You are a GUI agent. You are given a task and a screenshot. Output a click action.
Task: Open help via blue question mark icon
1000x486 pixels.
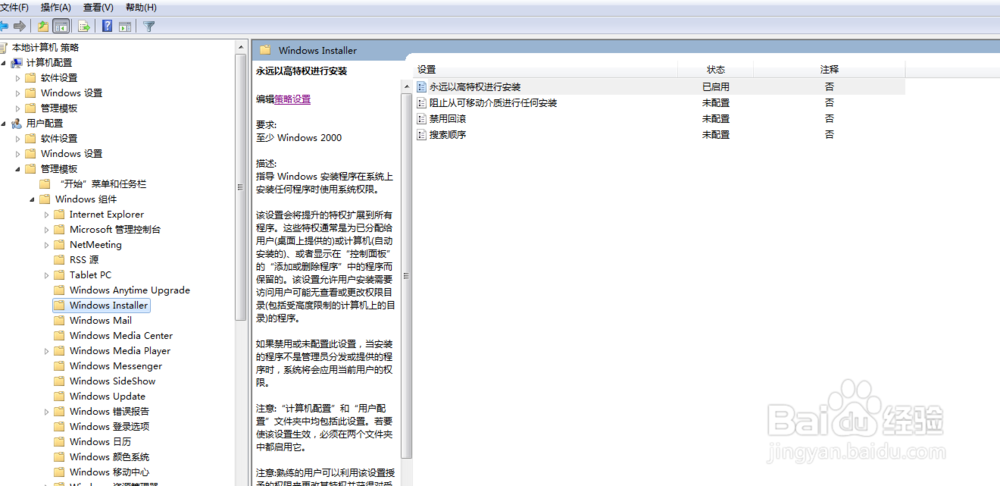(107, 26)
